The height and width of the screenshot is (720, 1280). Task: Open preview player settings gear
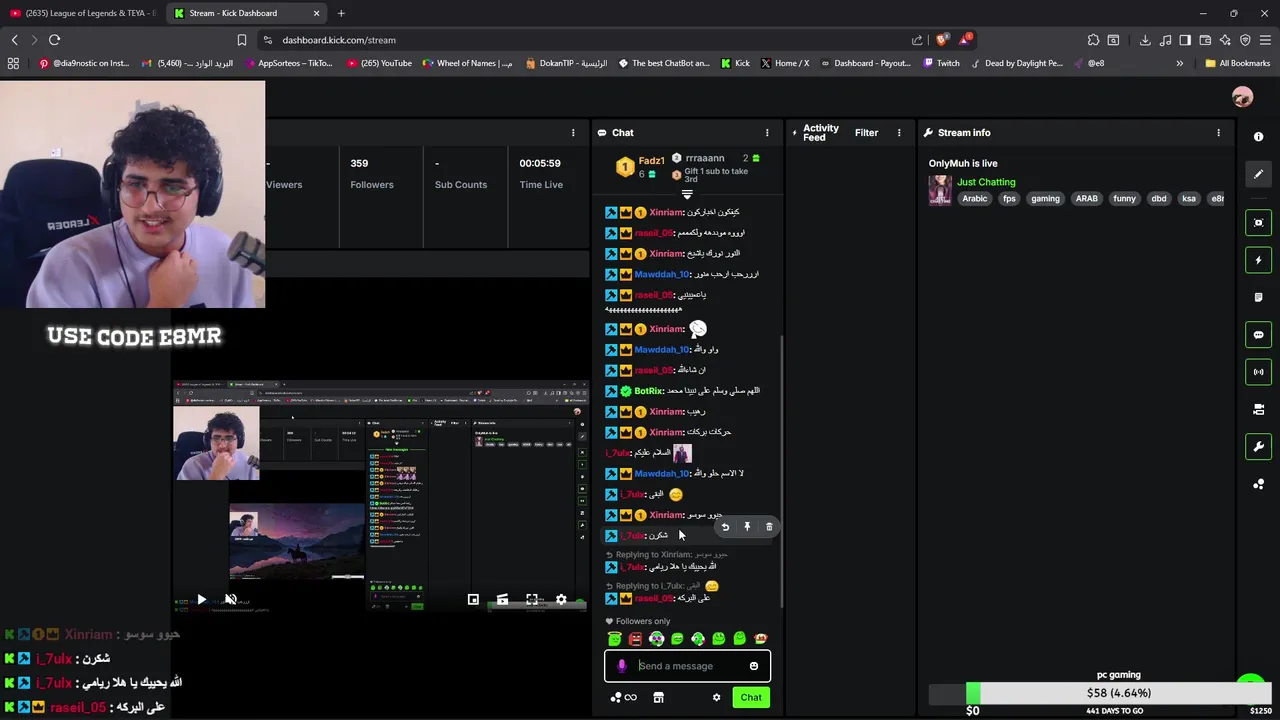pyautogui.click(x=561, y=600)
